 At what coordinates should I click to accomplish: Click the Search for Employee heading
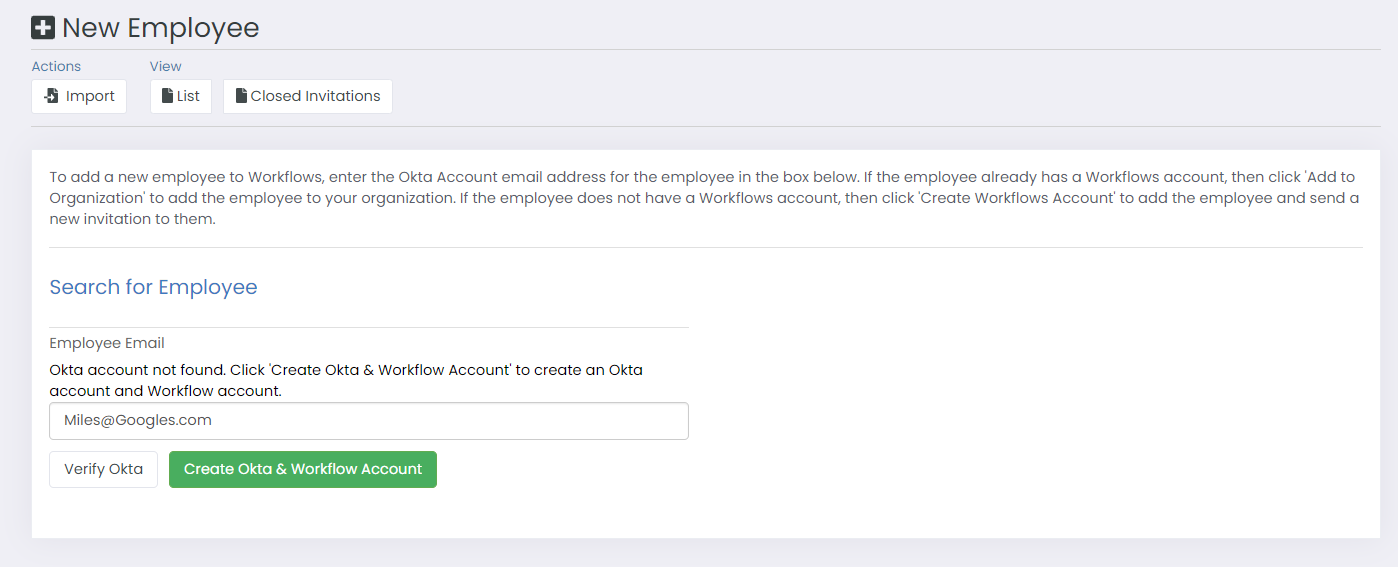153,287
